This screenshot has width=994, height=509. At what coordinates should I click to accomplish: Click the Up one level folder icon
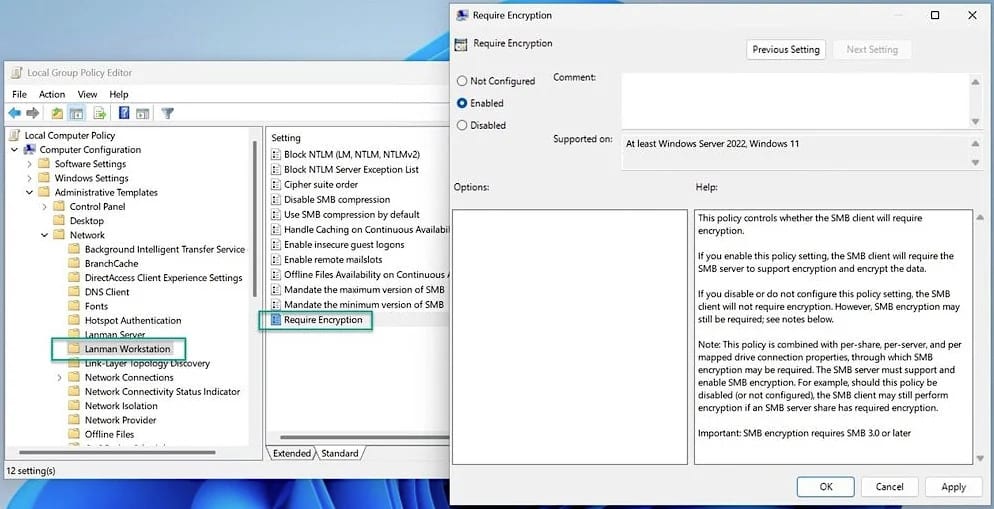coord(57,113)
